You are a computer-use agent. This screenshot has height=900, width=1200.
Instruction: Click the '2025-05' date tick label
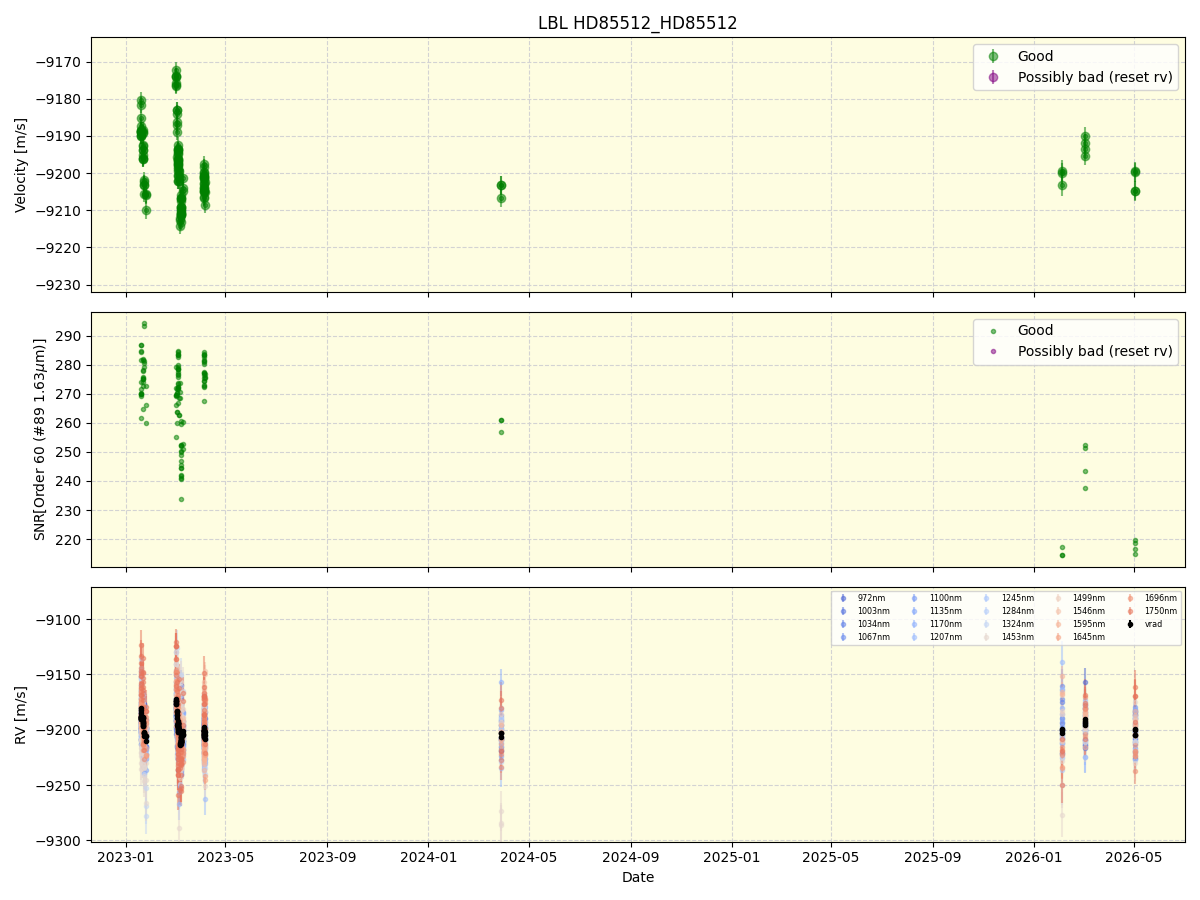point(832,856)
